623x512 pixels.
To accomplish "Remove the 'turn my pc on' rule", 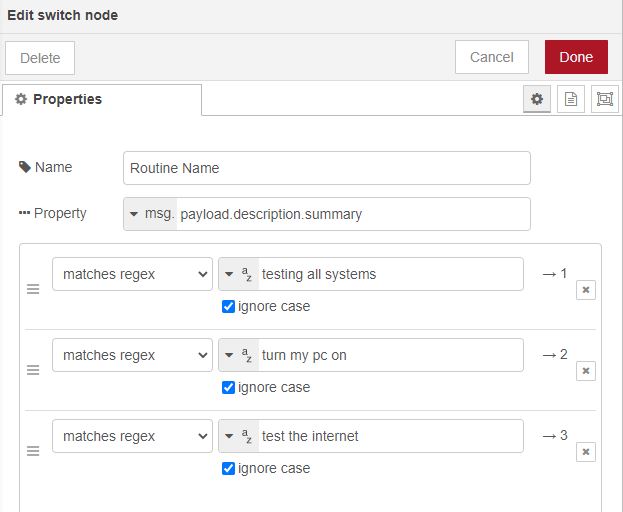I will point(586,371).
